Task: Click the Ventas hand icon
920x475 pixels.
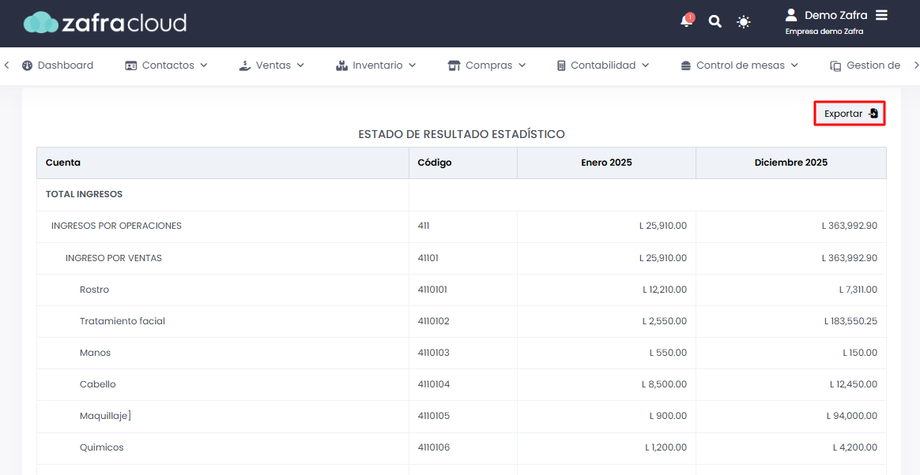Action: 245,66
